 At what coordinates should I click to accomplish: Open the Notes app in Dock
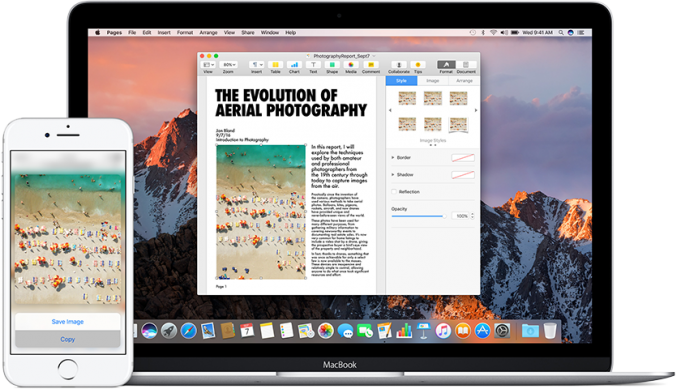[x=267, y=331]
